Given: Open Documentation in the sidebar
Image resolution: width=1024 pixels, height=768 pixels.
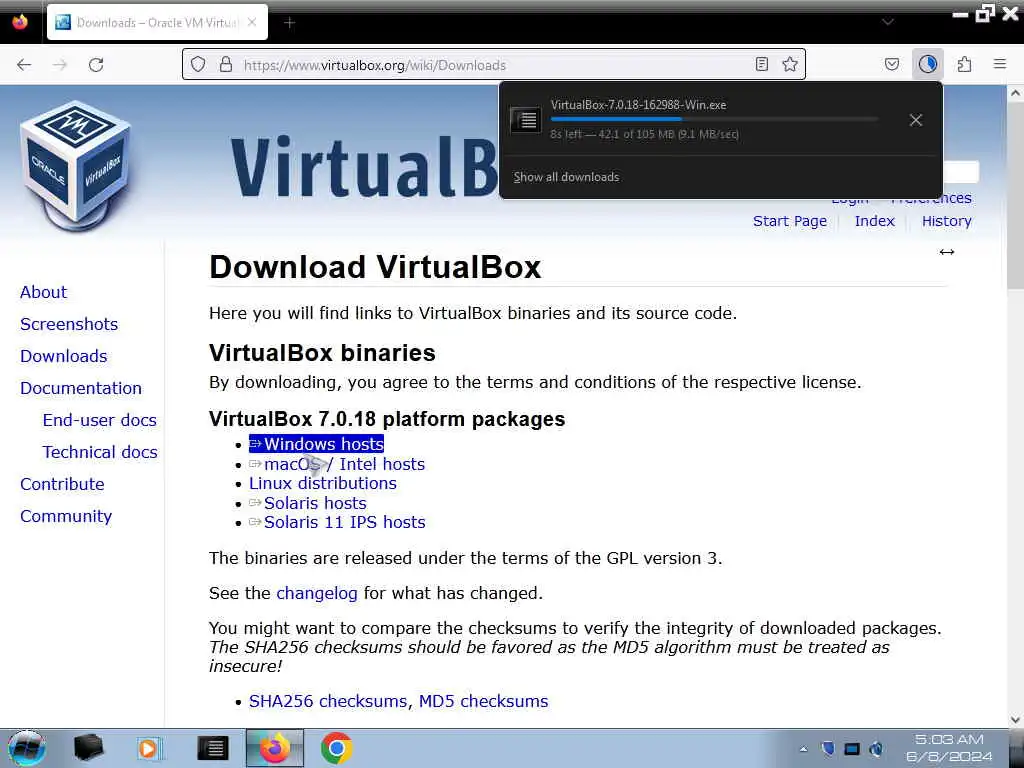Looking at the screenshot, I should 81,388.
